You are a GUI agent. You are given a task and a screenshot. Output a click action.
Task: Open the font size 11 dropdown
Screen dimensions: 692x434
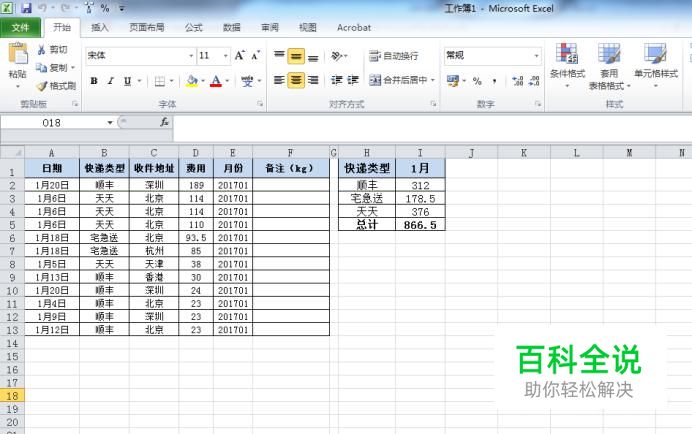click(226, 56)
